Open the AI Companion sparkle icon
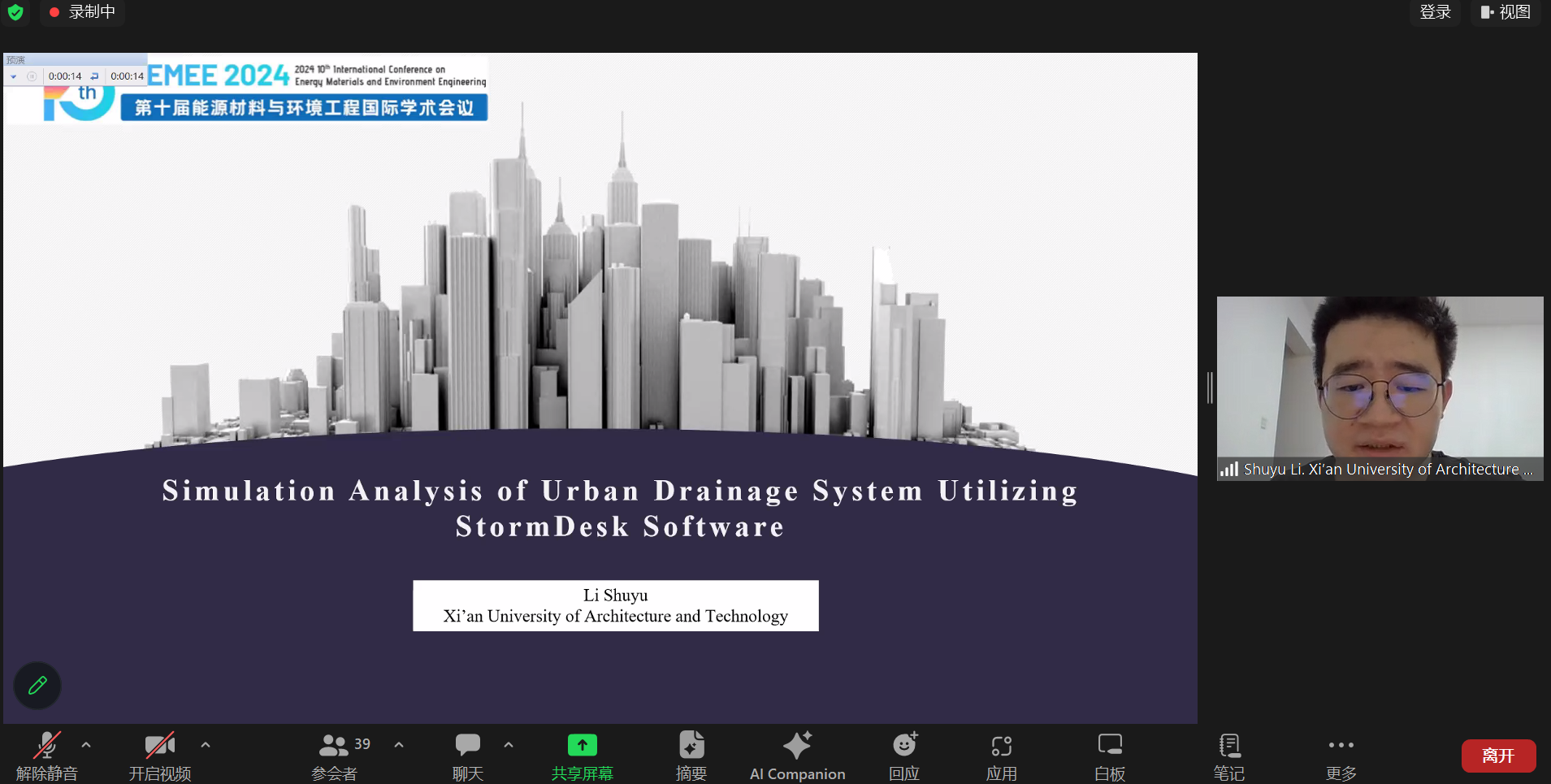 [797, 745]
